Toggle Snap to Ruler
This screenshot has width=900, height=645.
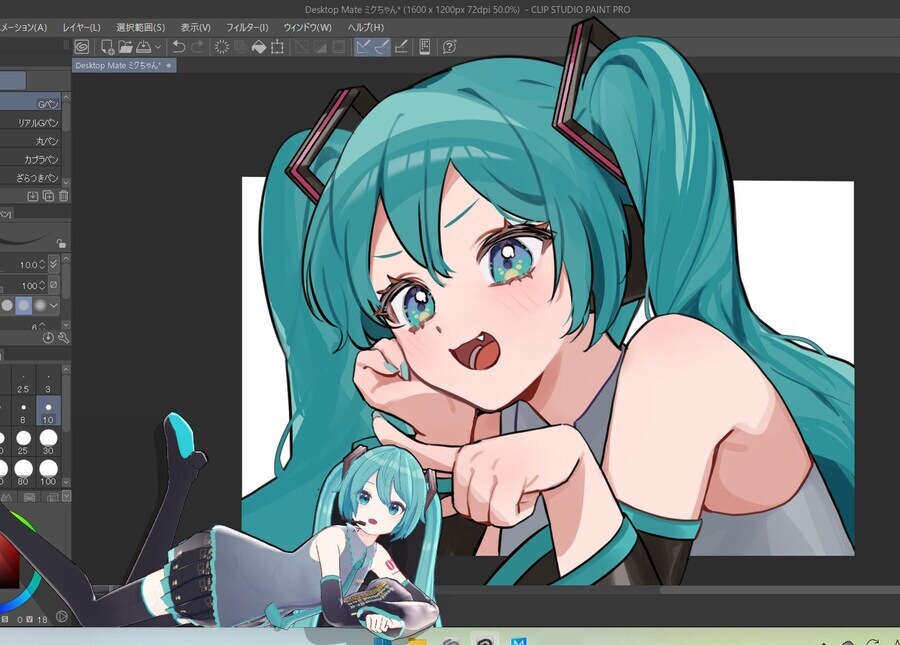click(x=363, y=46)
